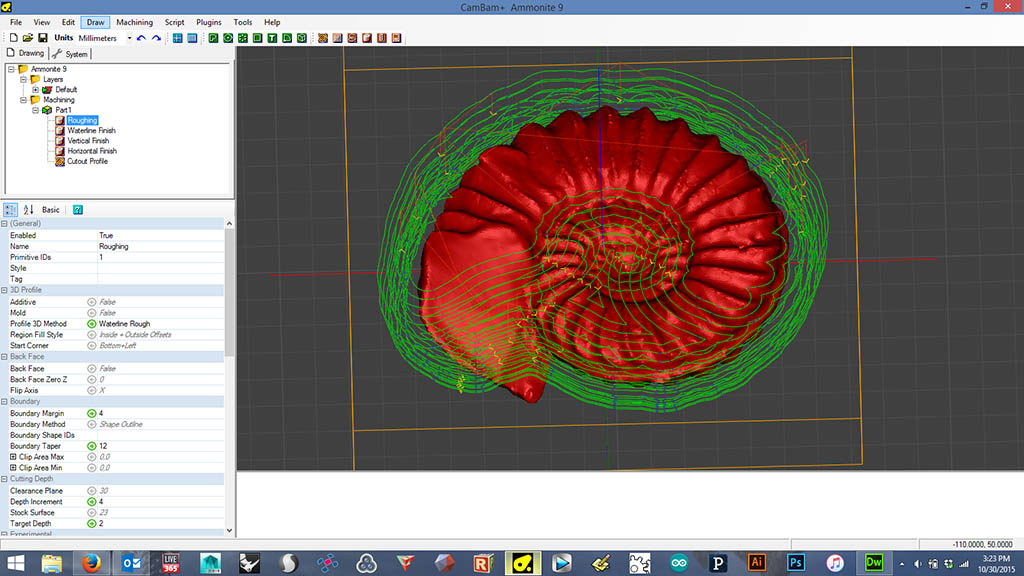The height and width of the screenshot is (576, 1024).
Task: Expand the Default layer tree node
Action: (35, 90)
